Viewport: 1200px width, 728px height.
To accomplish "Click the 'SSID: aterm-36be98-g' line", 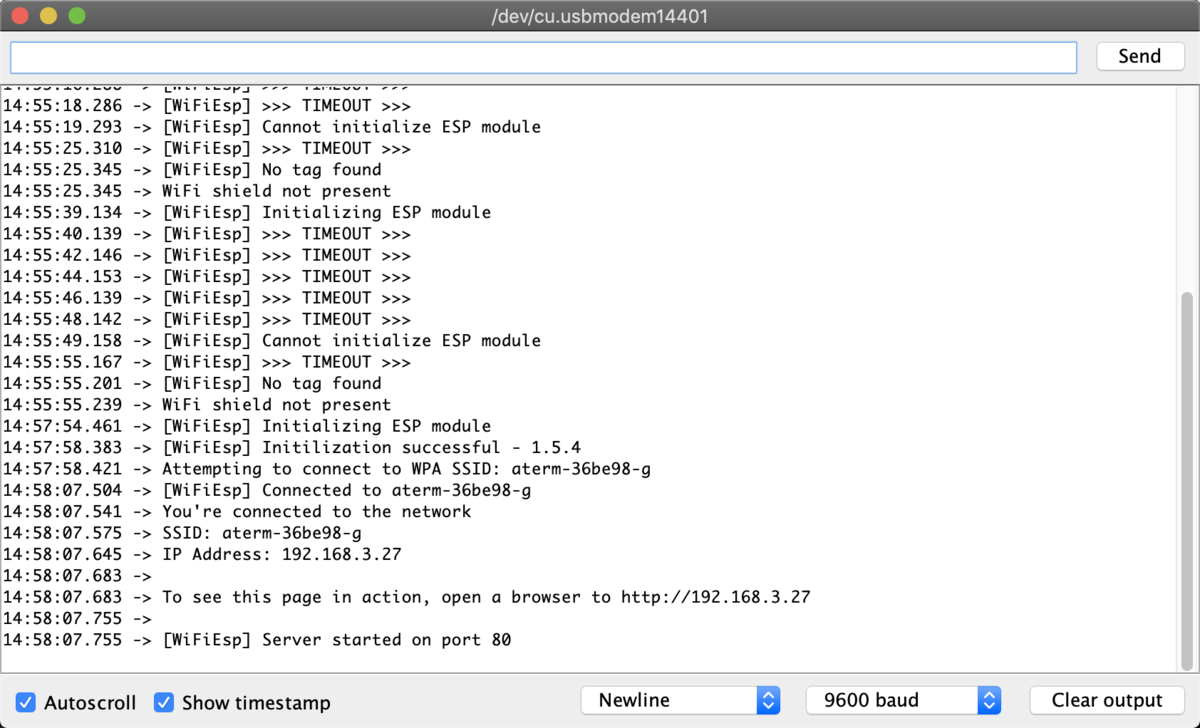I will (x=182, y=533).
